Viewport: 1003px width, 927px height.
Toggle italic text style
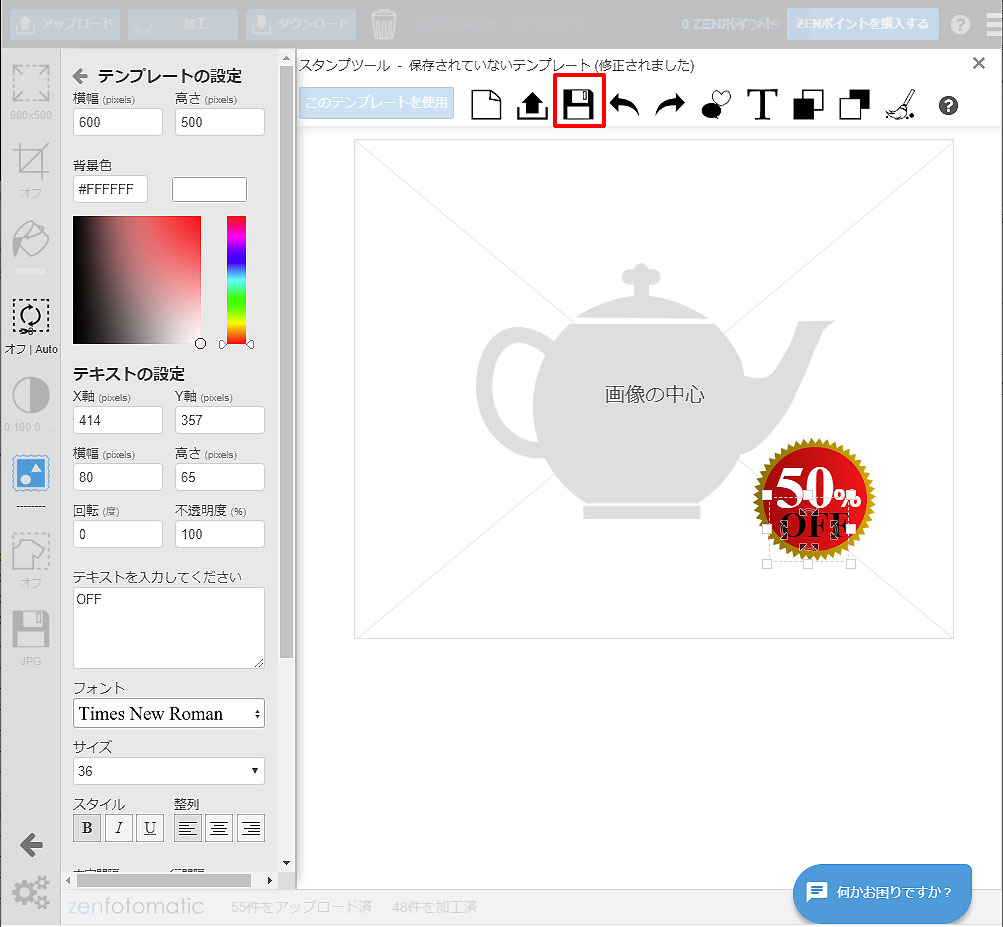(x=119, y=828)
